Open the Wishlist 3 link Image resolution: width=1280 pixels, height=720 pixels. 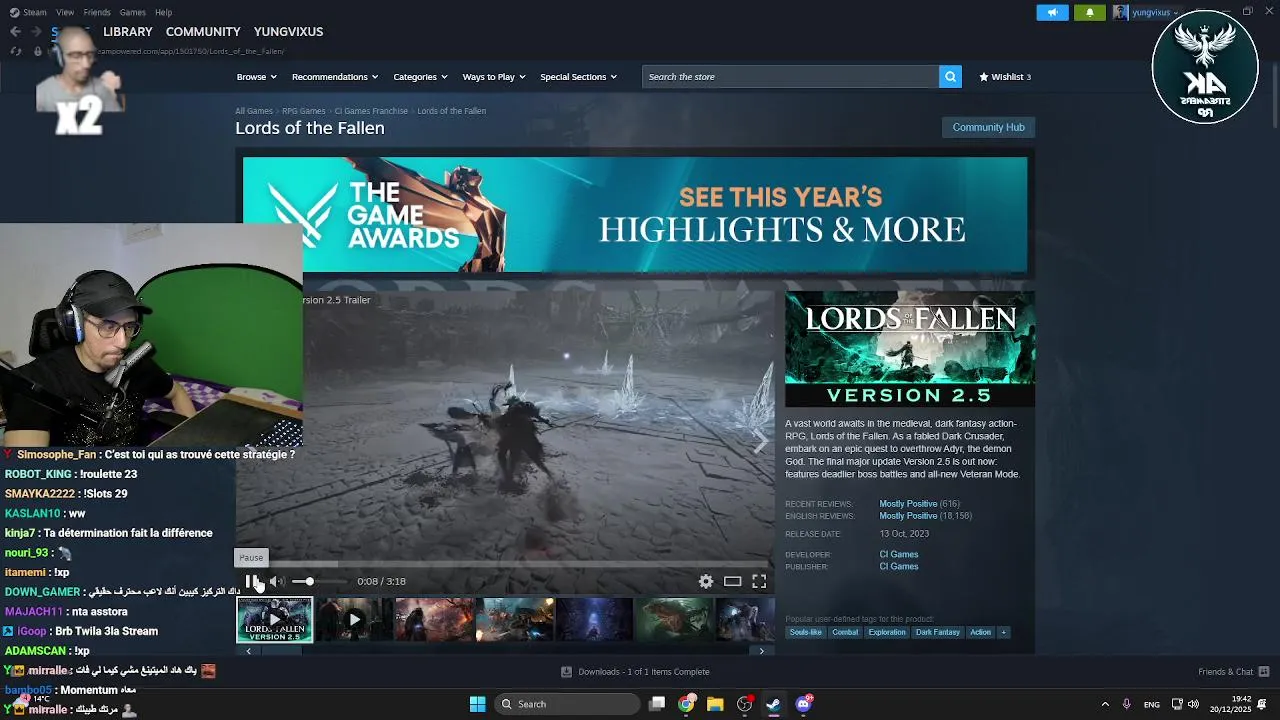pos(1005,77)
